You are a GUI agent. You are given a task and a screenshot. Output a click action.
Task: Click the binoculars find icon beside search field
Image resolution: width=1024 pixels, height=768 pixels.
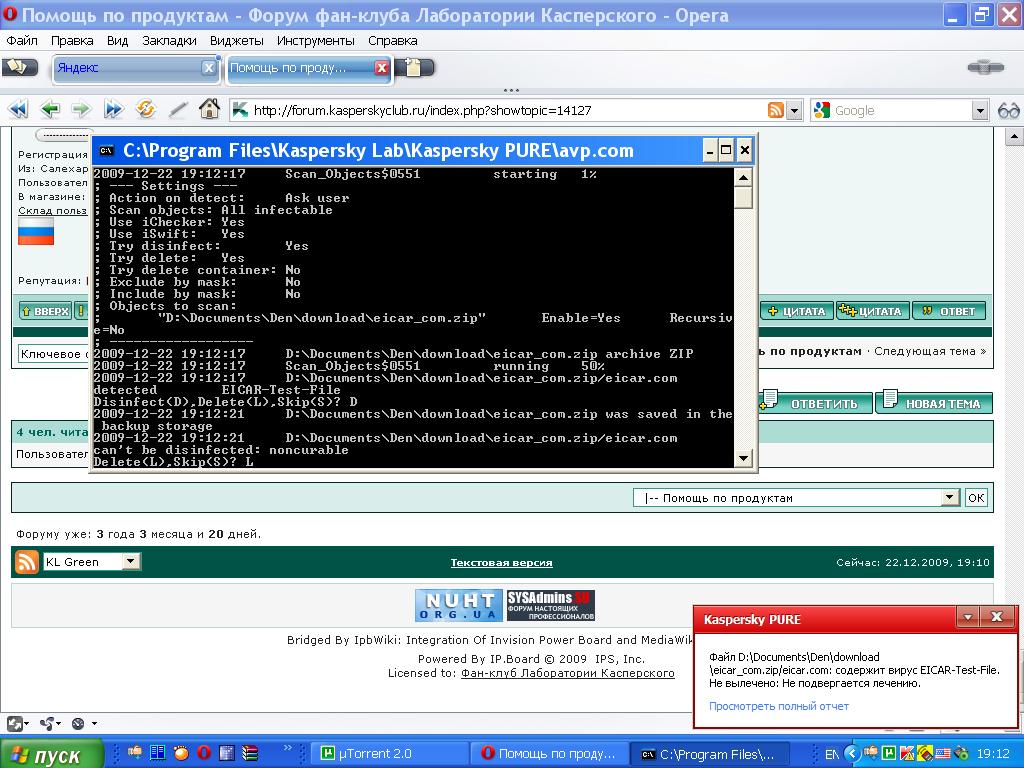[x=1008, y=110]
